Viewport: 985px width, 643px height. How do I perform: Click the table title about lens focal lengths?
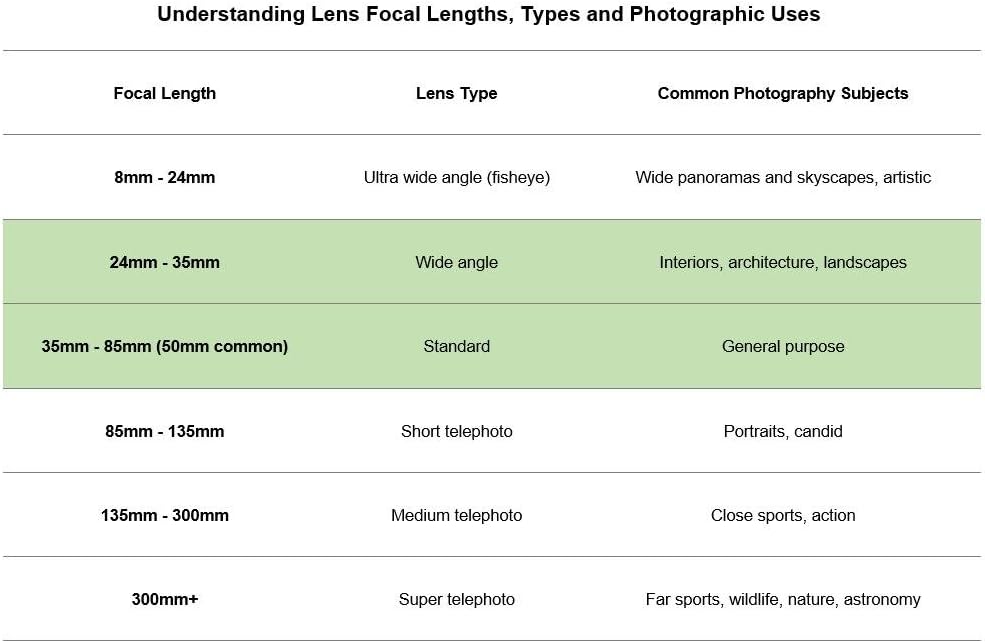click(x=489, y=15)
